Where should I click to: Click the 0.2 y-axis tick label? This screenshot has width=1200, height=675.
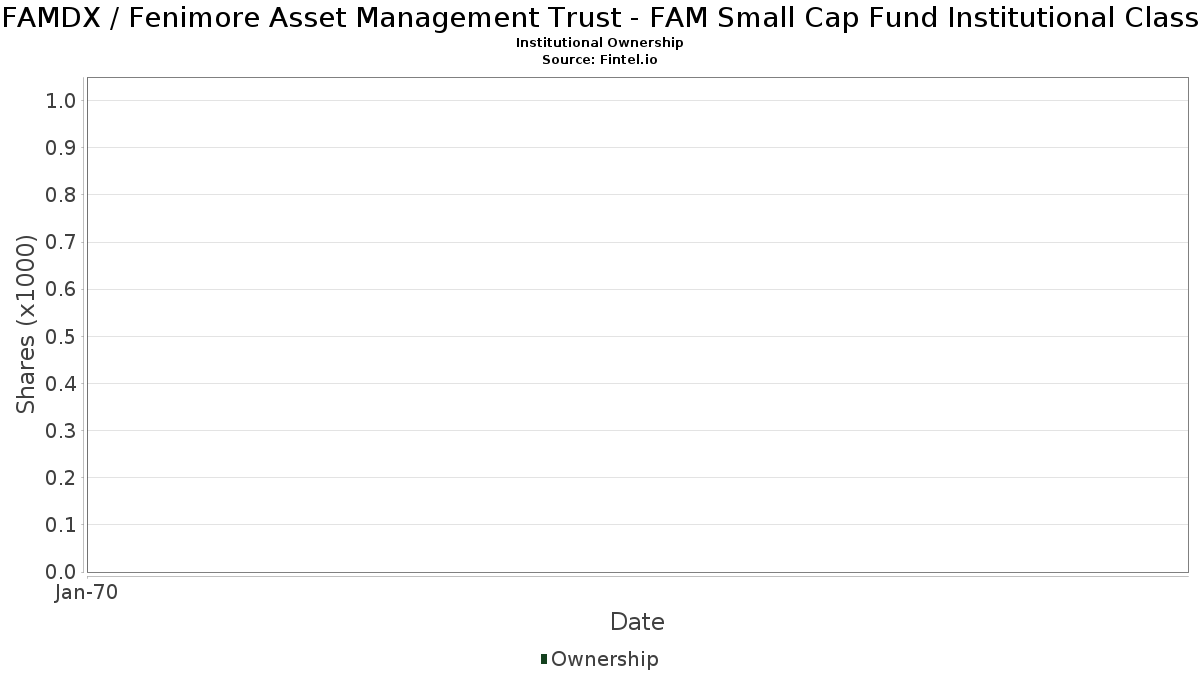61,478
